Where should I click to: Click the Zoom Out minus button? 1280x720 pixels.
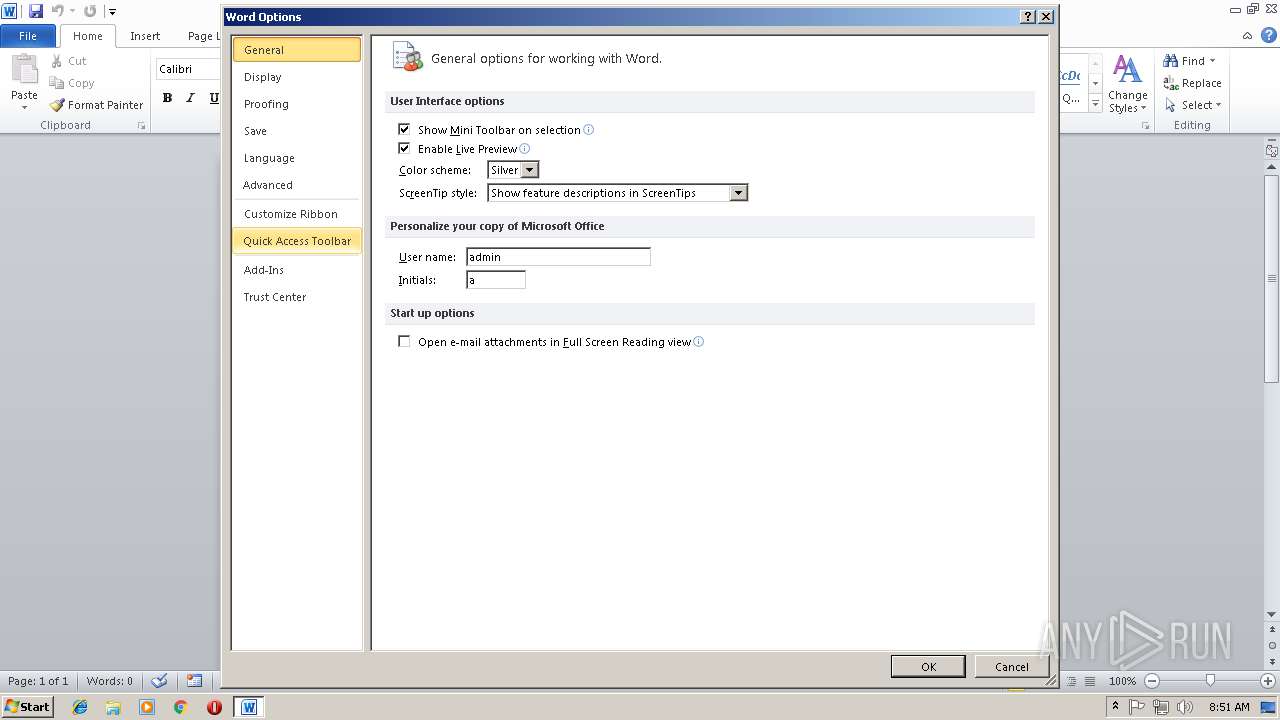point(1151,681)
